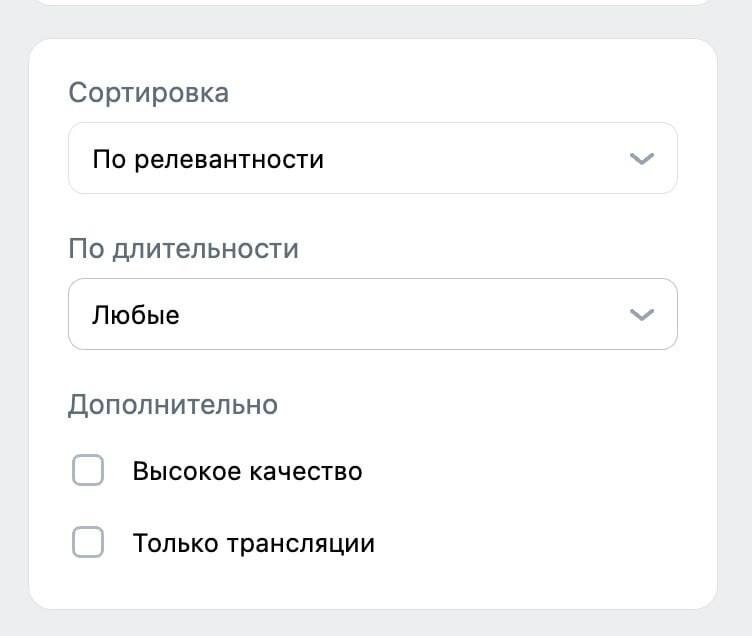The width and height of the screenshot is (752, 636).
Task: Click the Любые value text
Action: pyautogui.click(x=136, y=315)
